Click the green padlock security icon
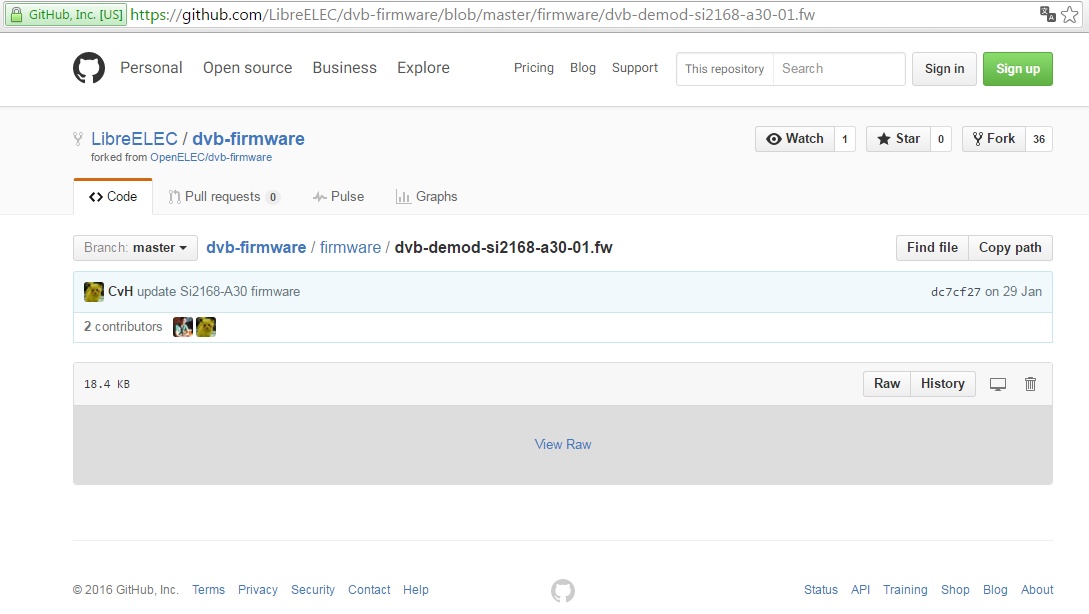Viewport: 1089px width, 614px height. (16, 15)
